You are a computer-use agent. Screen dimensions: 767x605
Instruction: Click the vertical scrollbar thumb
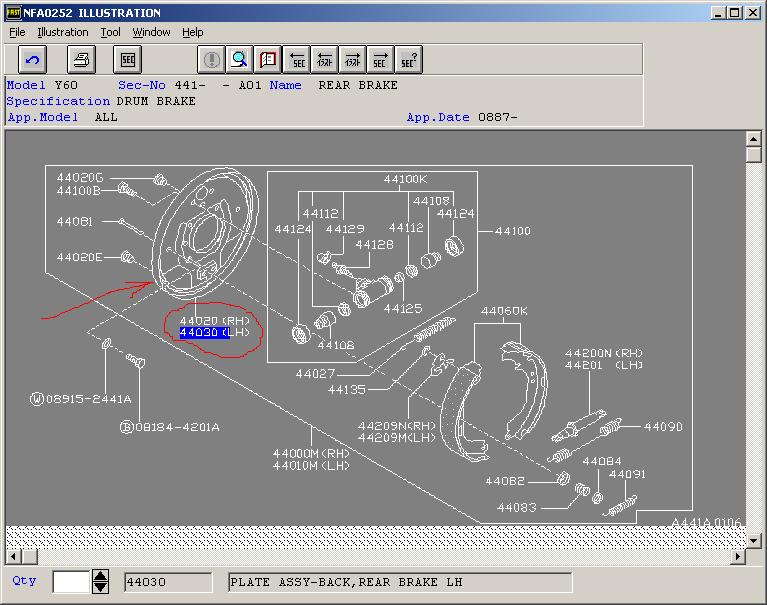point(754,155)
